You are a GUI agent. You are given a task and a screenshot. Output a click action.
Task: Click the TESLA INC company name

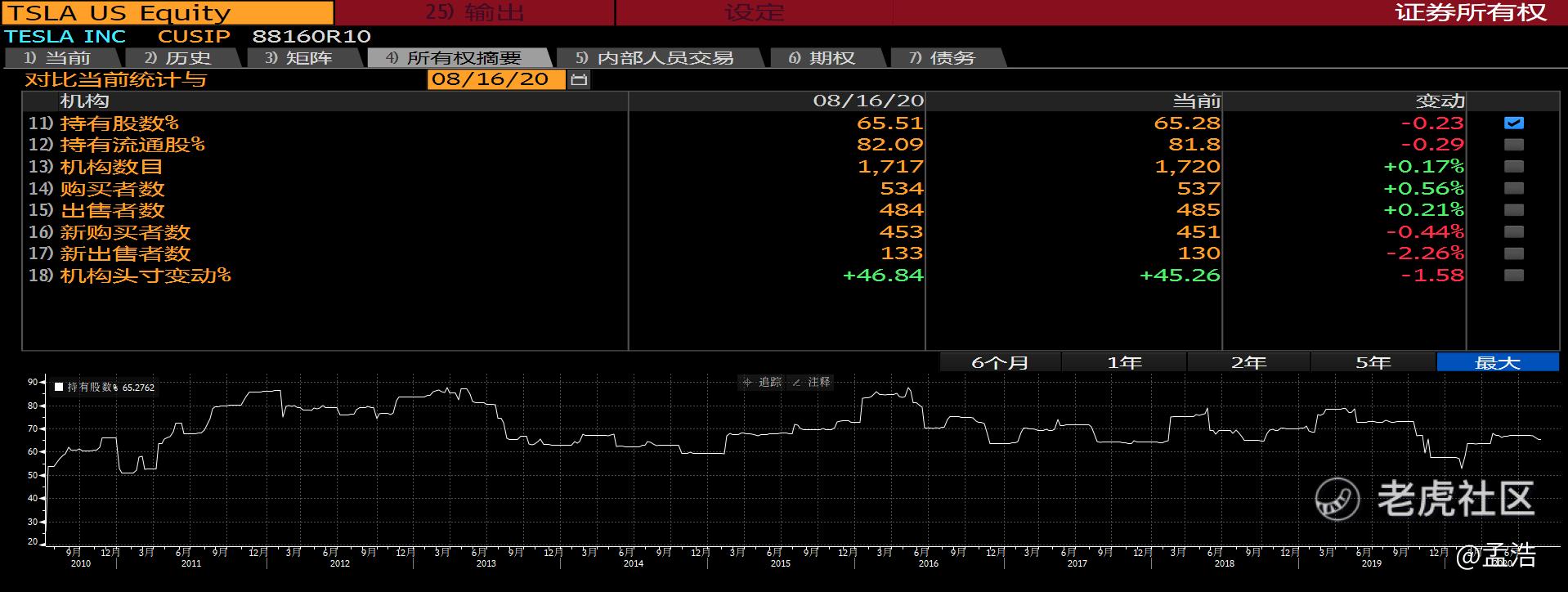pyautogui.click(x=65, y=36)
